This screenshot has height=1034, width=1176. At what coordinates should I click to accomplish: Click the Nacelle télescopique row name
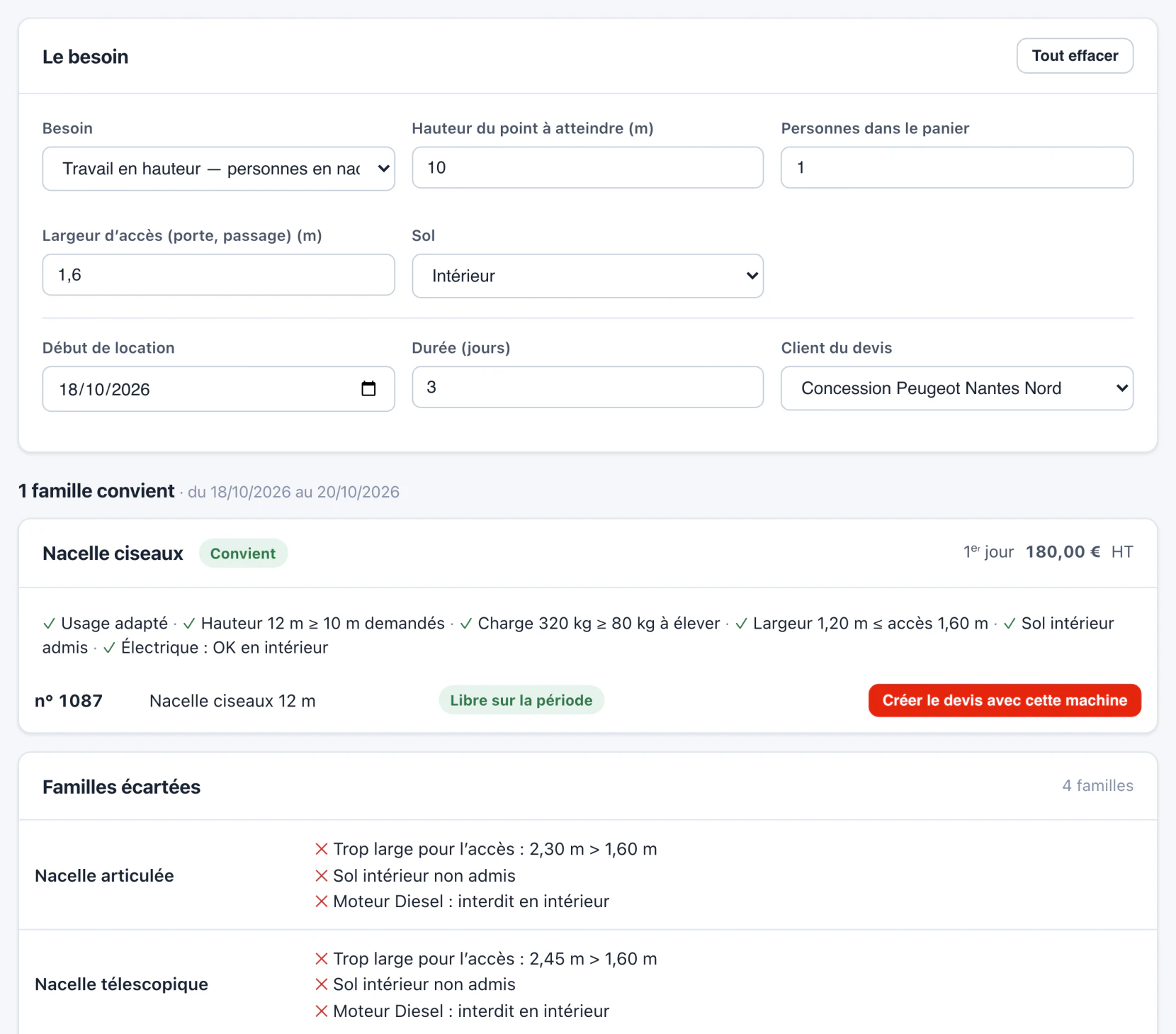pyautogui.click(x=121, y=984)
